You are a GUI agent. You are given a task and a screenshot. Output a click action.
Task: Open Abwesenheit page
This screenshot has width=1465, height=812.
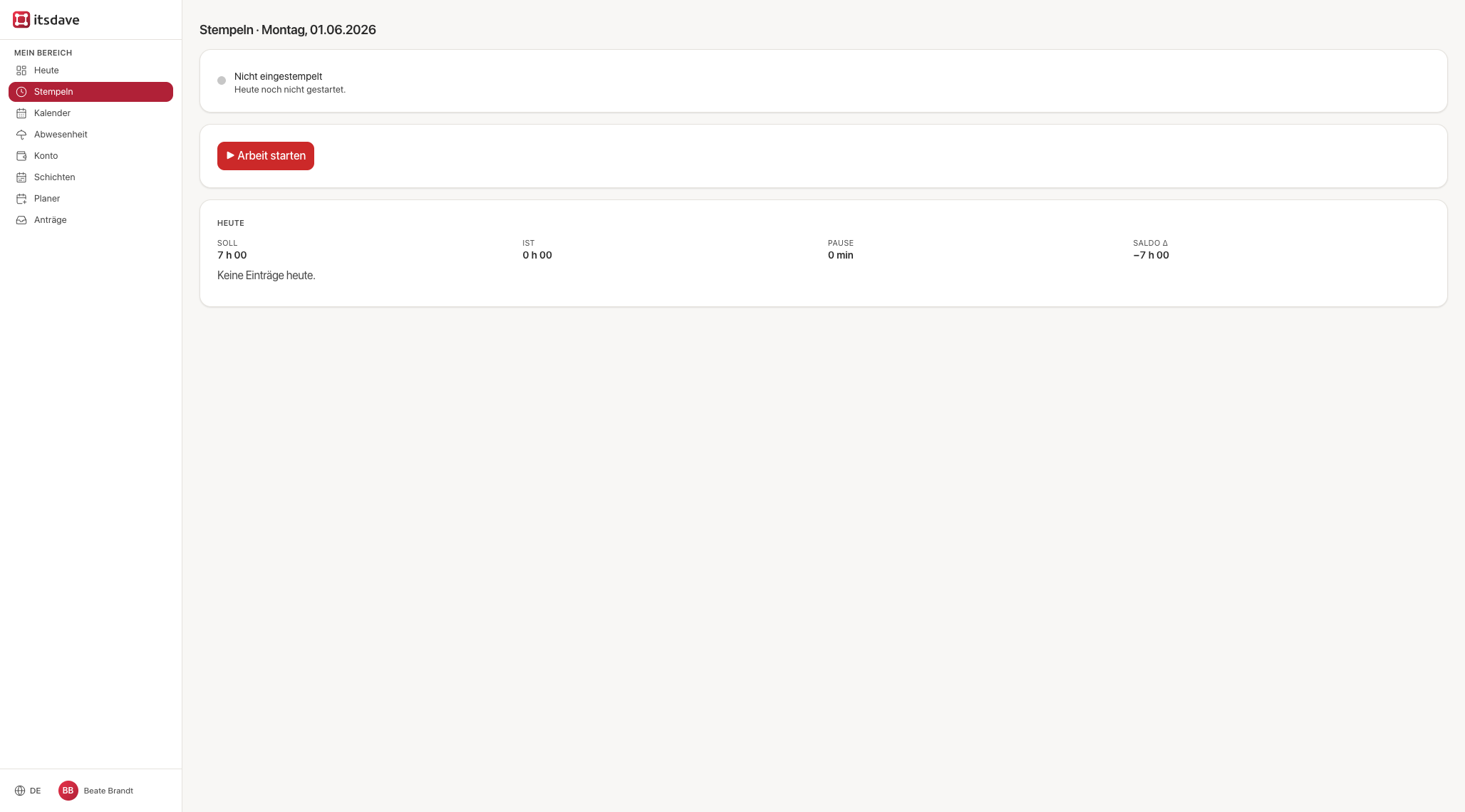click(90, 135)
